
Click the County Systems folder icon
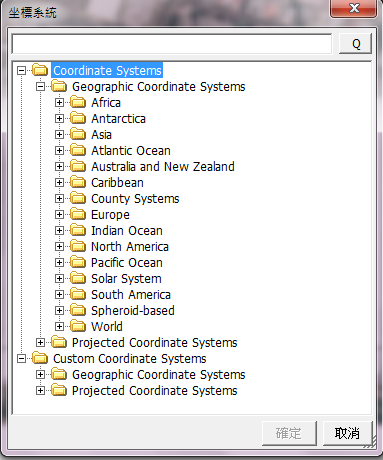coord(78,198)
